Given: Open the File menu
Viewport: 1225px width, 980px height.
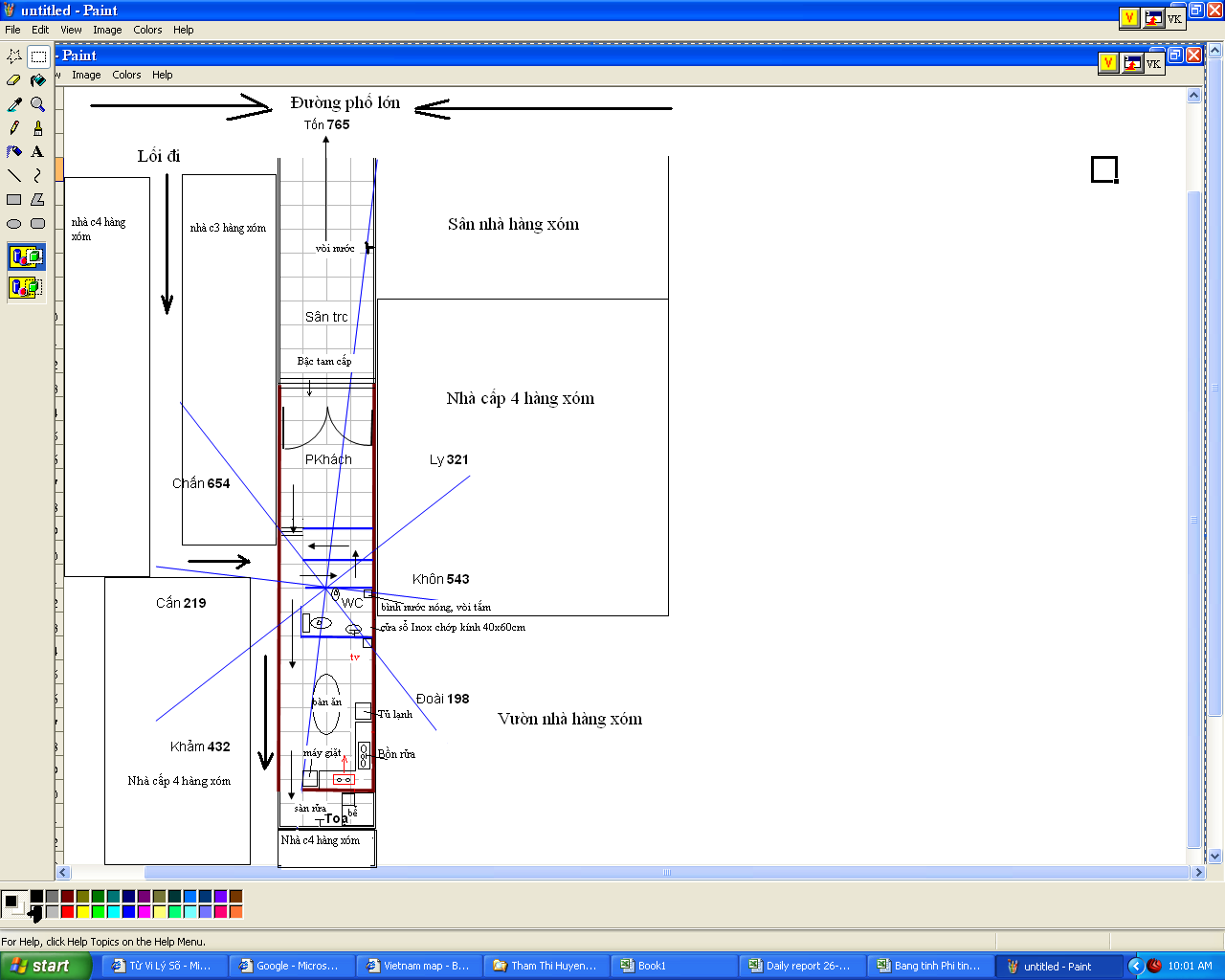Looking at the screenshot, I should coord(12,30).
